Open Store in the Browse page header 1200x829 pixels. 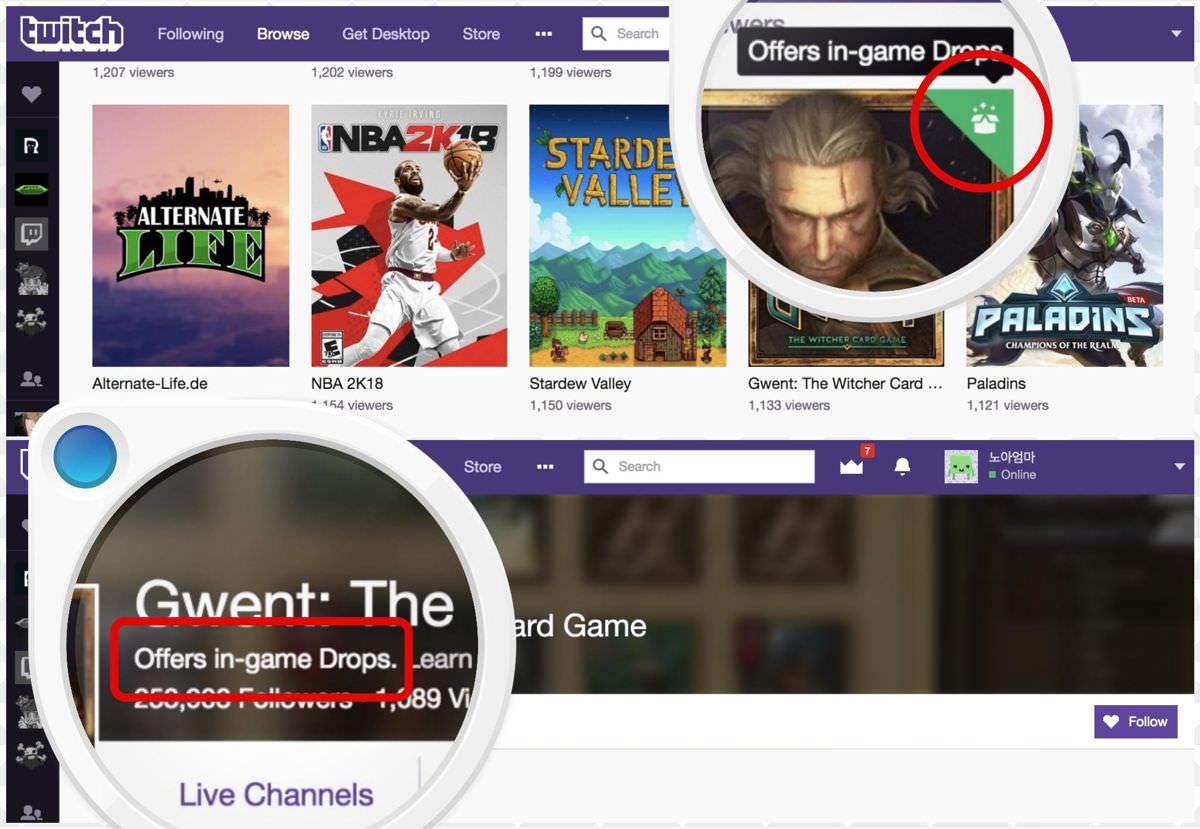click(x=481, y=34)
